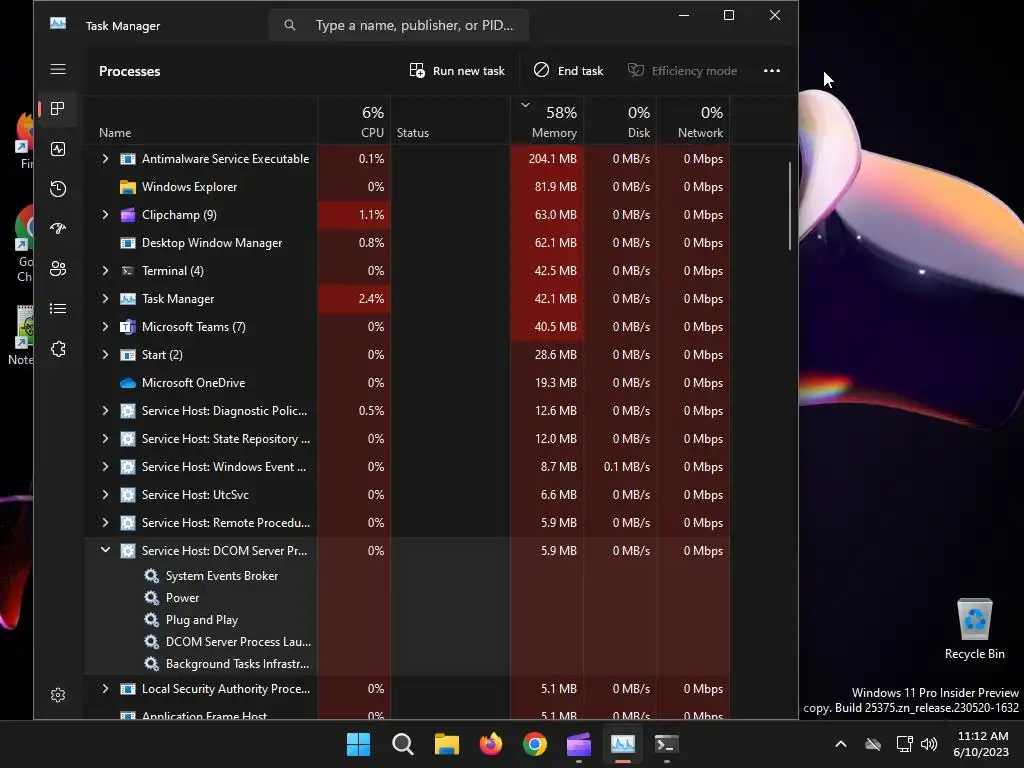Image resolution: width=1024 pixels, height=768 pixels.
Task: Open the Services page in sidebar
Action: (x=58, y=349)
